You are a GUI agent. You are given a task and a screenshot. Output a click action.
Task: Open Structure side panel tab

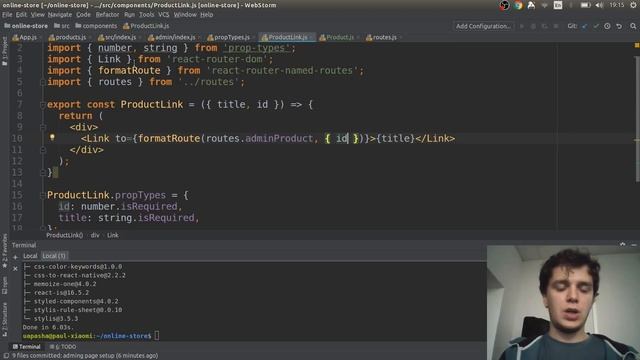click(x=4, y=320)
